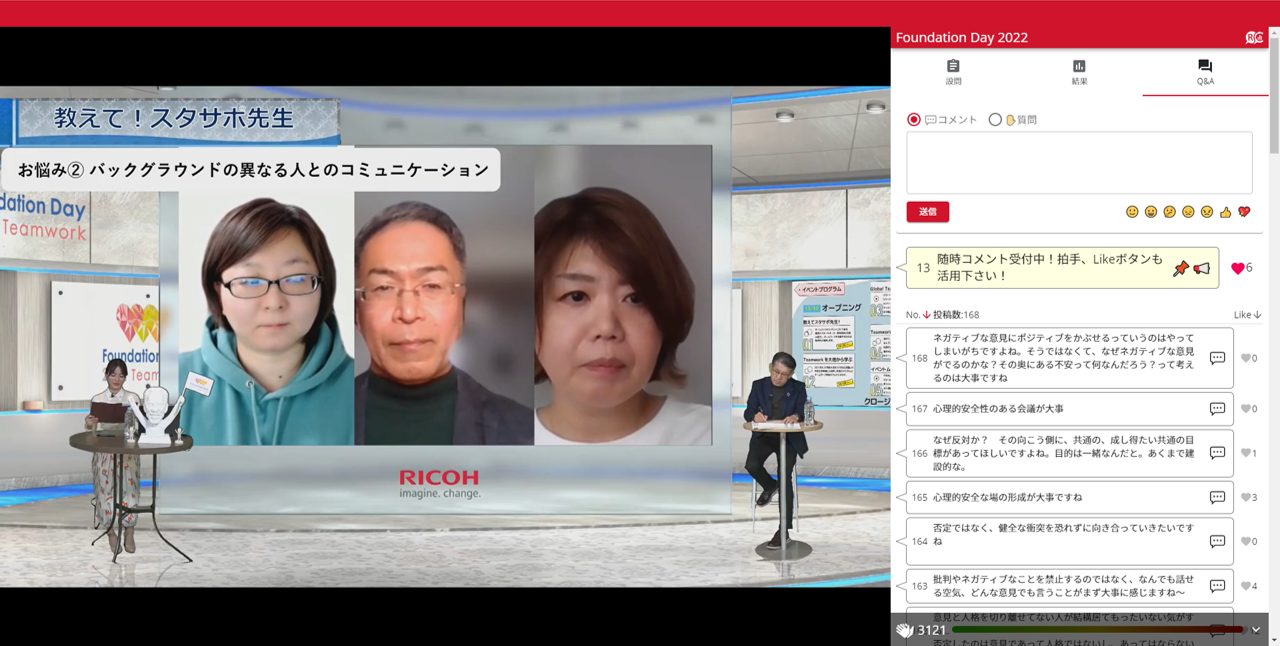Insert the angry face emoji
This screenshot has width=1280, height=646.
(x=1207, y=212)
